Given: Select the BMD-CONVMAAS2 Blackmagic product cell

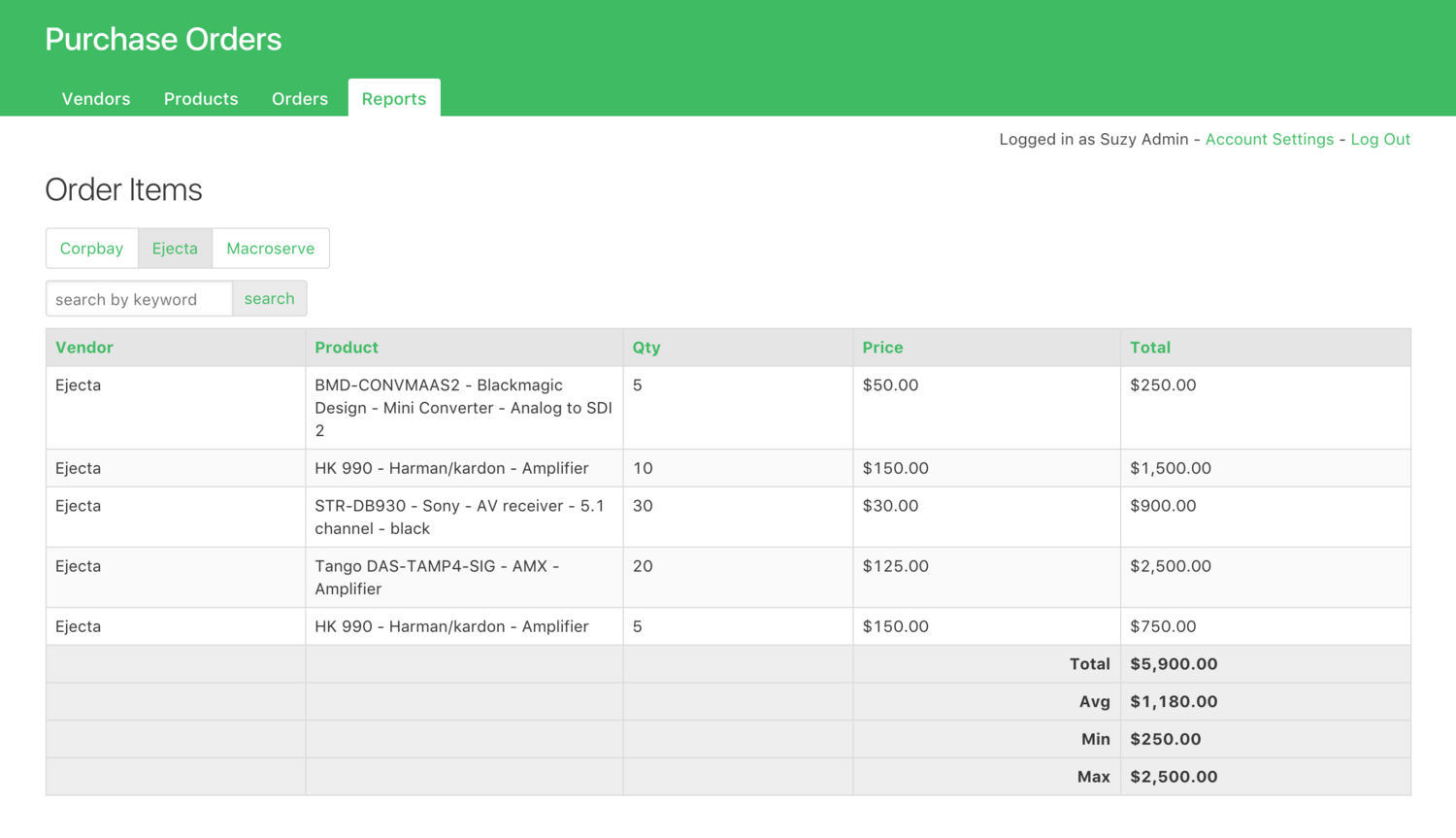Looking at the screenshot, I should point(464,408).
